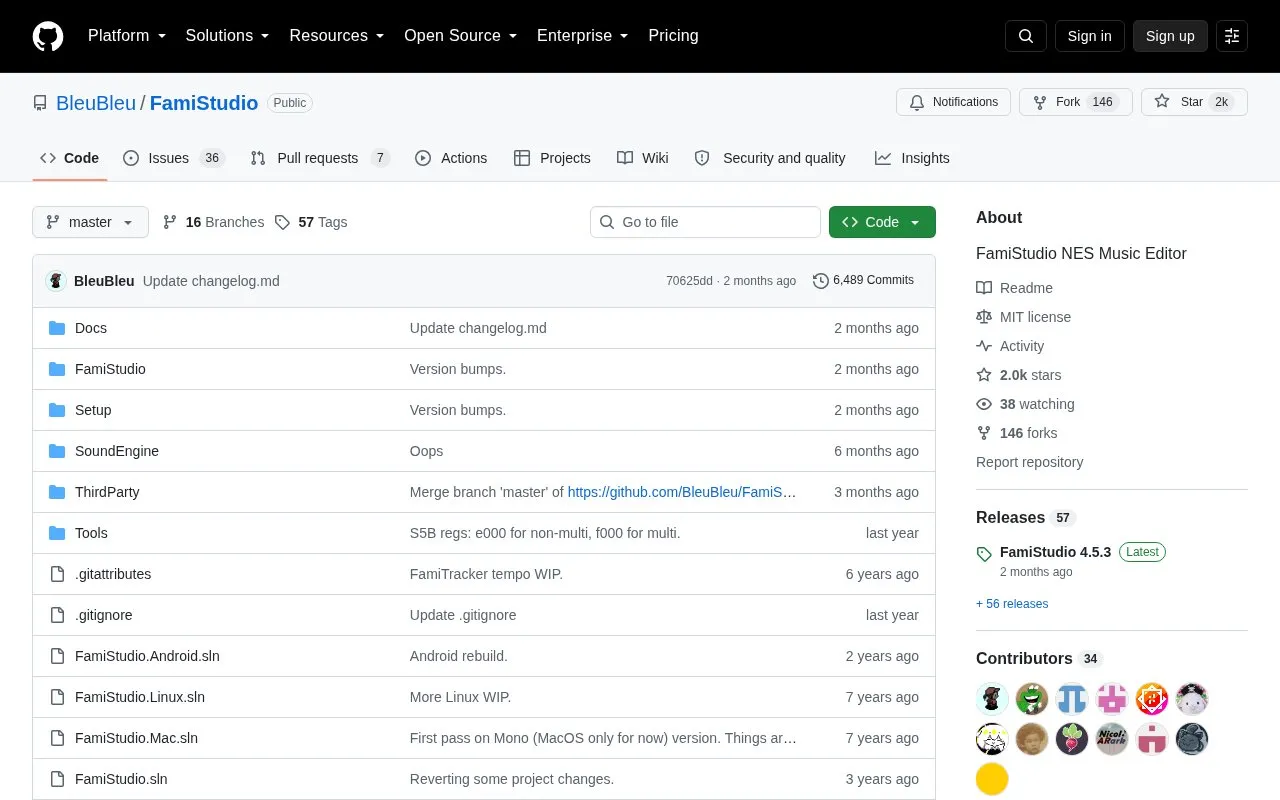
Task: Open the Docs folder
Action: [91, 328]
